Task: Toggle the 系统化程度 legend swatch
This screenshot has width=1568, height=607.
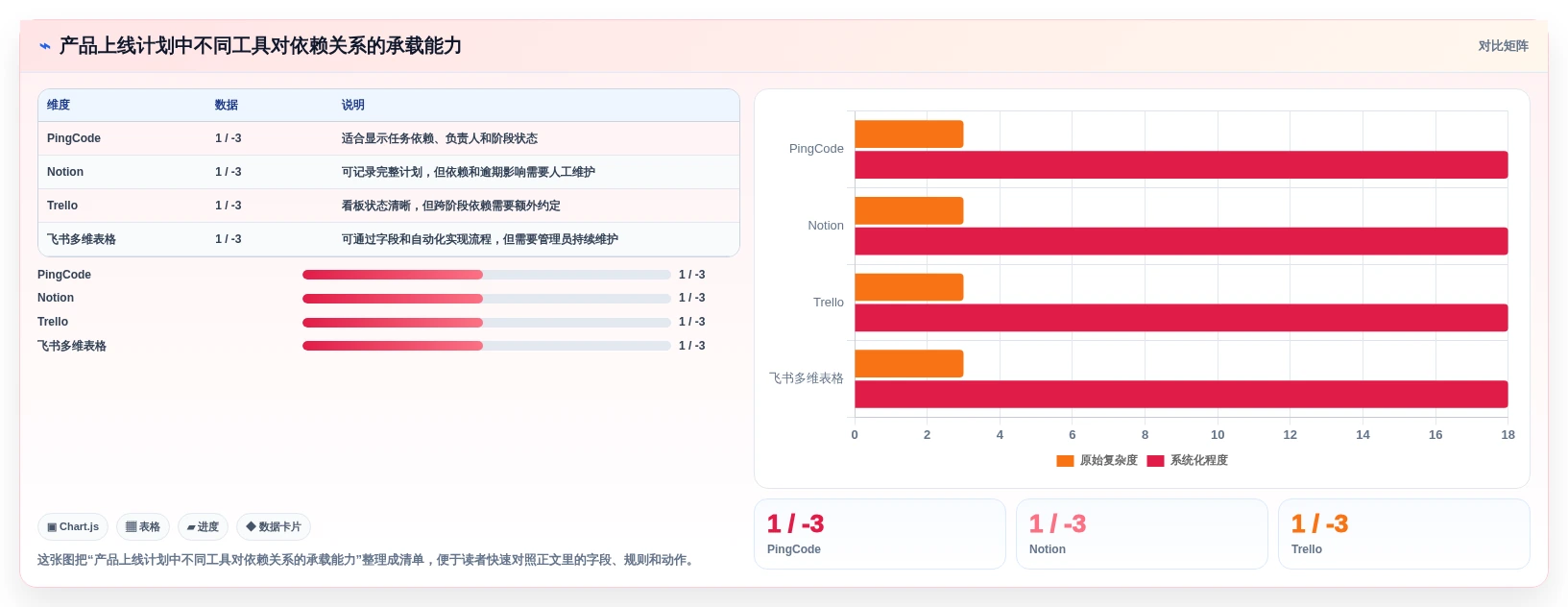Action: (x=1155, y=461)
